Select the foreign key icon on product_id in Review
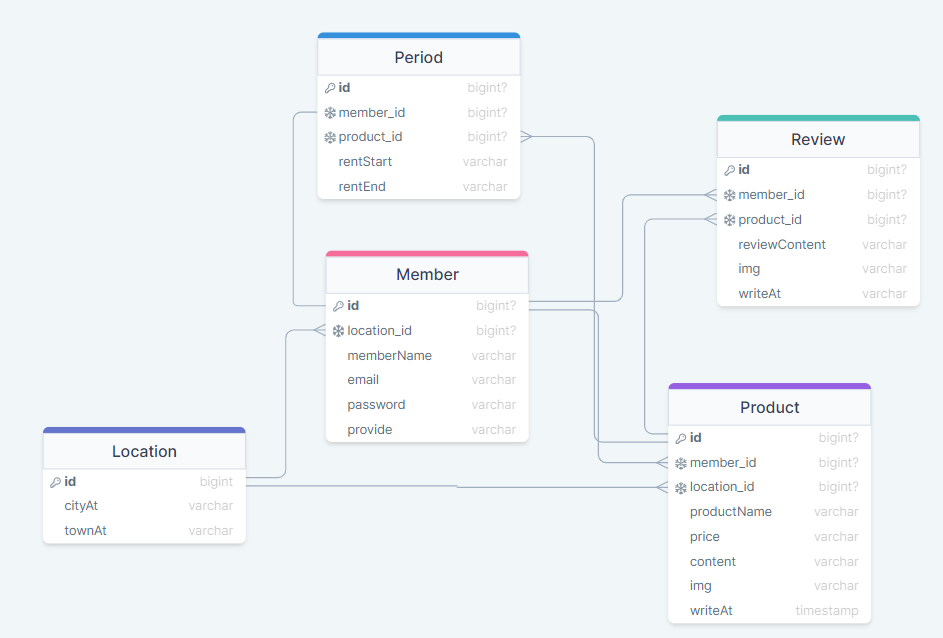 pos(728,219)
